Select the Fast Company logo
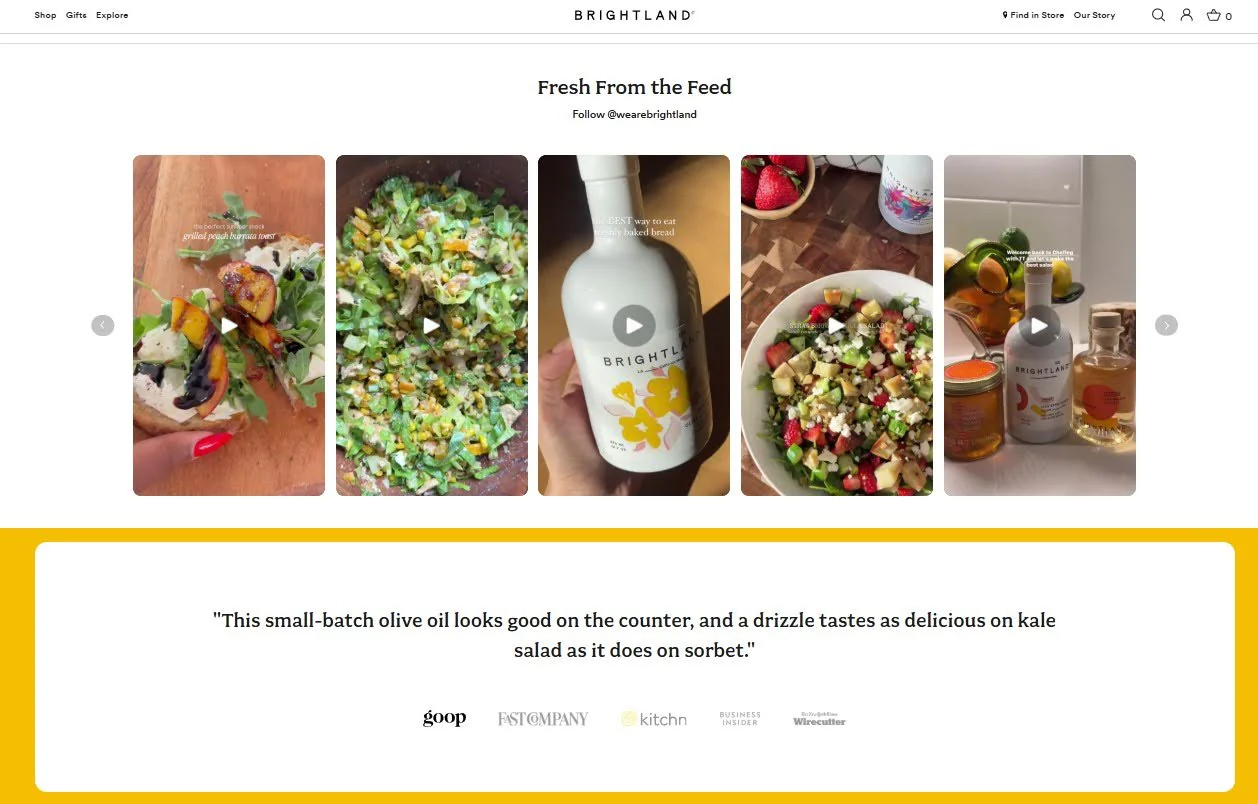The width and height of the screenshot is (1258, 804). 543,718
